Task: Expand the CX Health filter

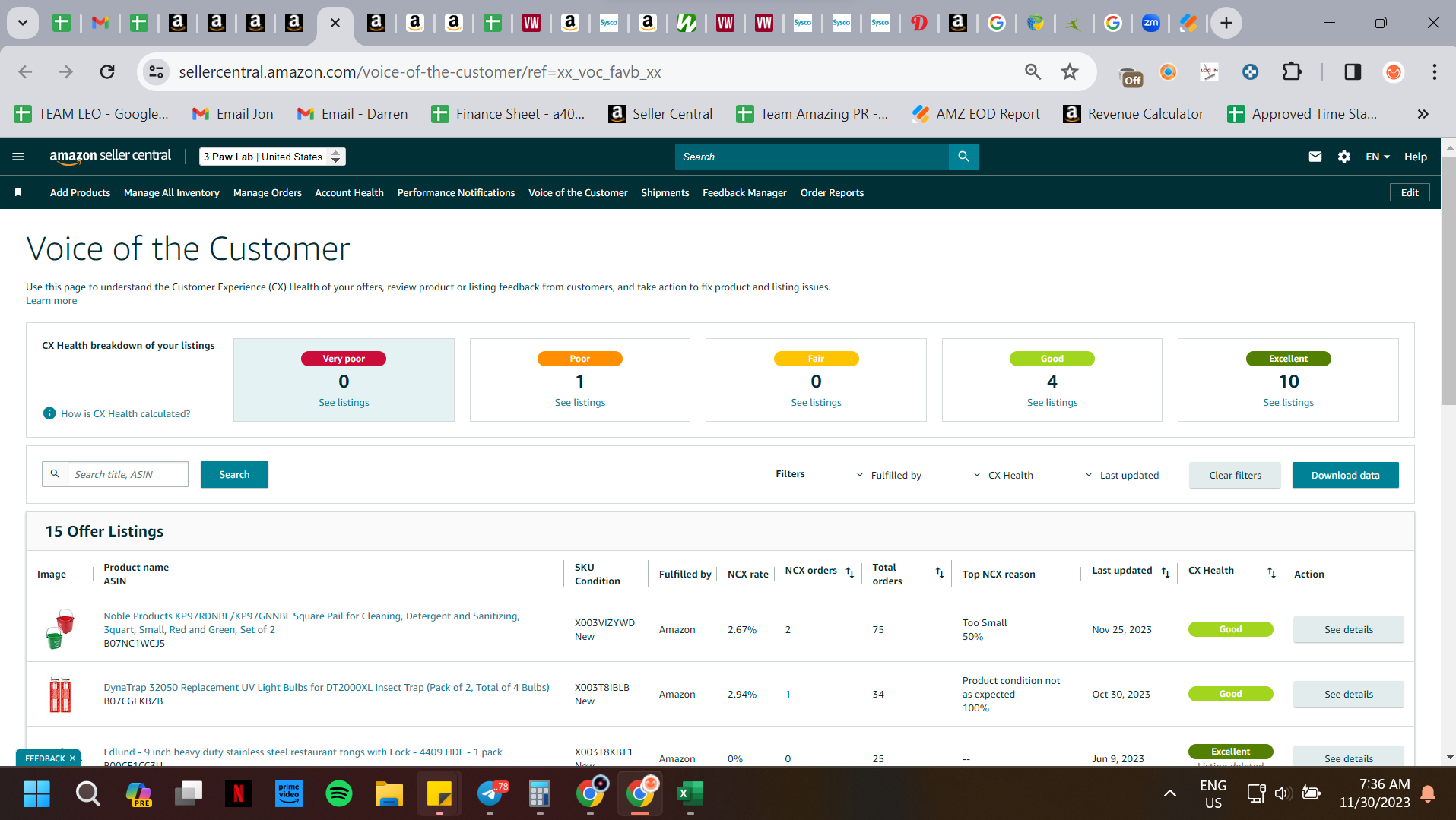Action: point(1003,475)
